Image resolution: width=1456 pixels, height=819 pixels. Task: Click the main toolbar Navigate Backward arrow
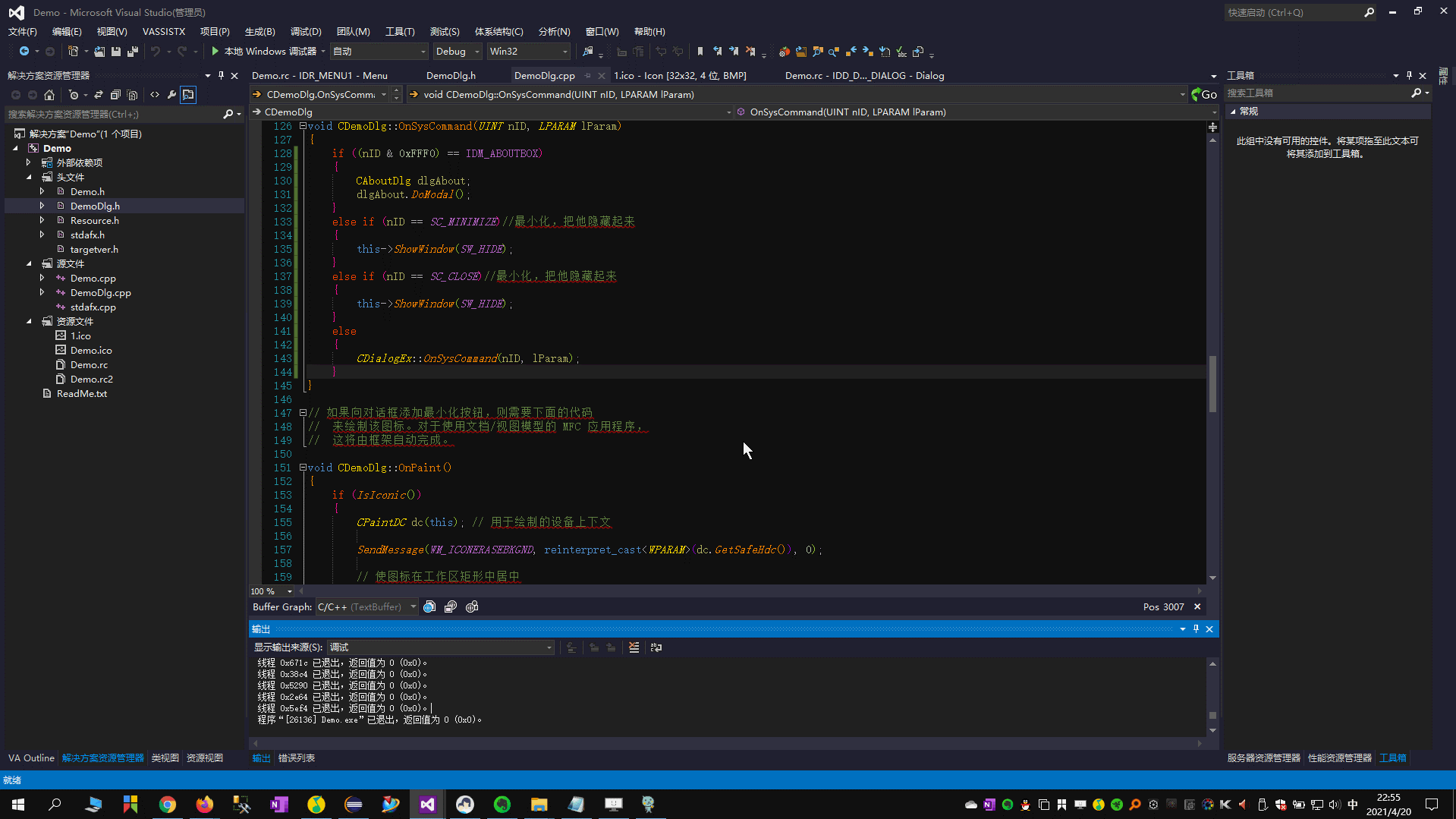coord(24,52)
